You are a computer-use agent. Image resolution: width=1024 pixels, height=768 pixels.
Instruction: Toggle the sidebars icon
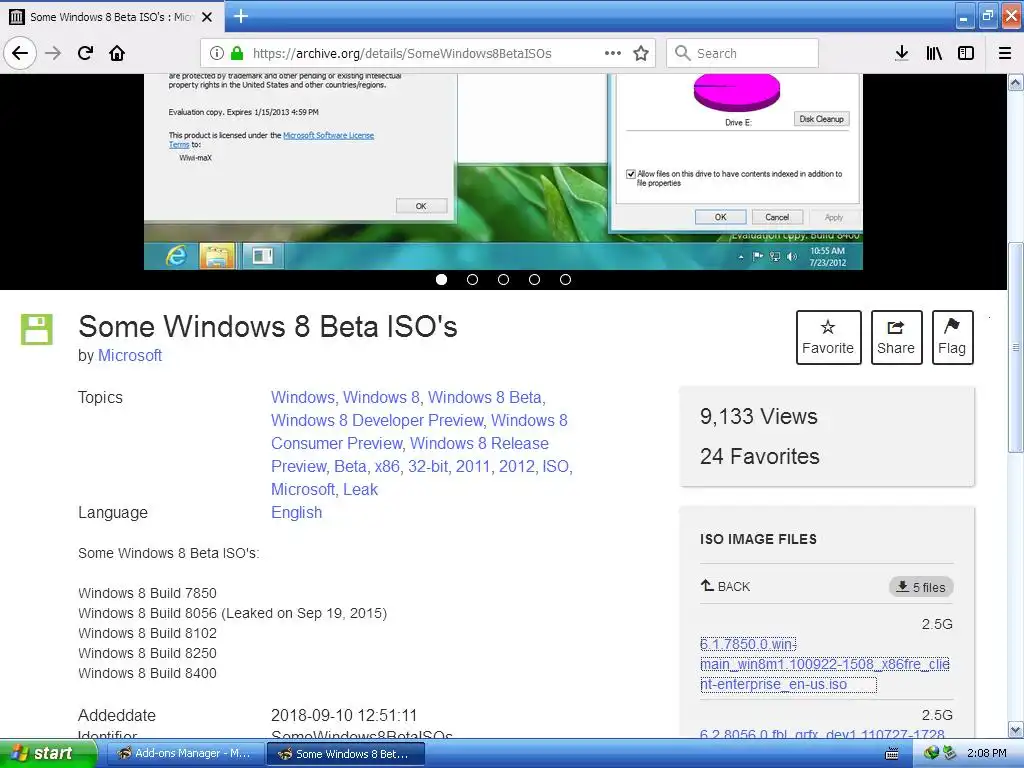(x=966, y=53)
